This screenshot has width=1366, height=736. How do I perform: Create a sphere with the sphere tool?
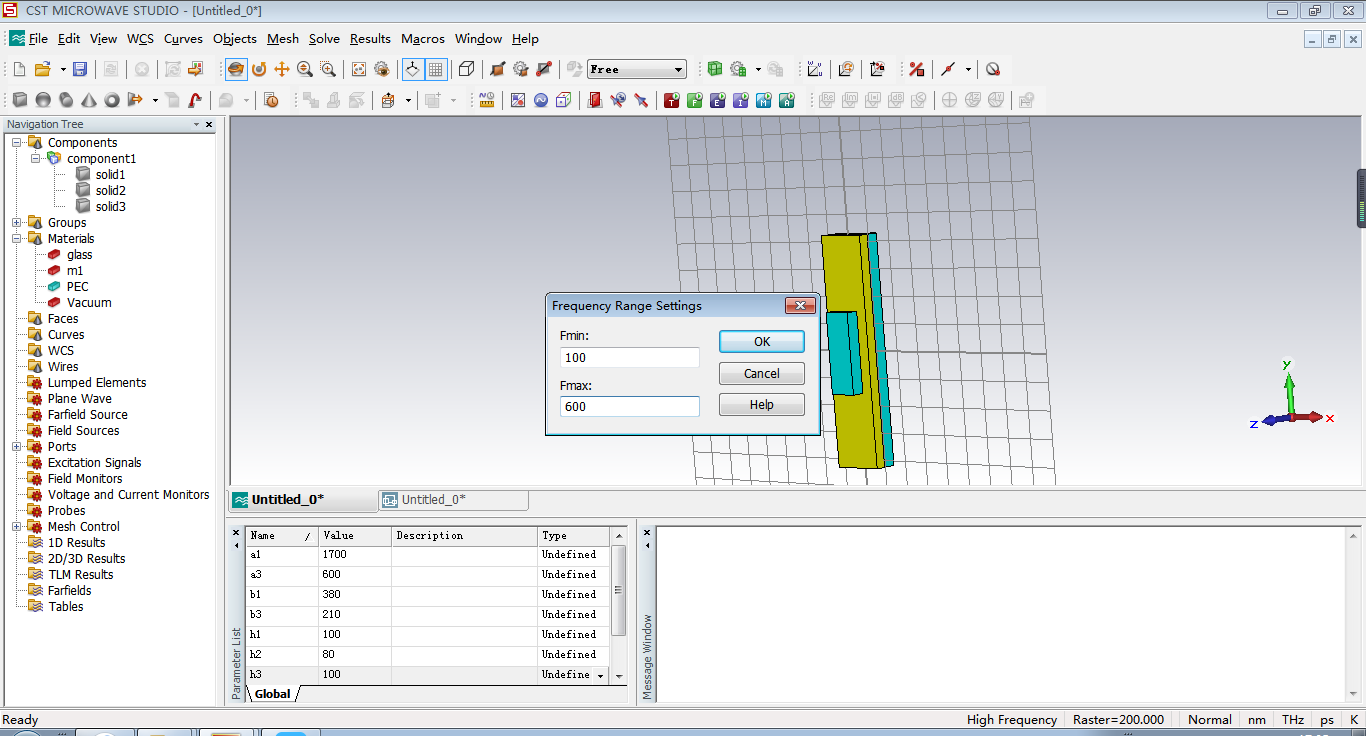click(43, 100)
